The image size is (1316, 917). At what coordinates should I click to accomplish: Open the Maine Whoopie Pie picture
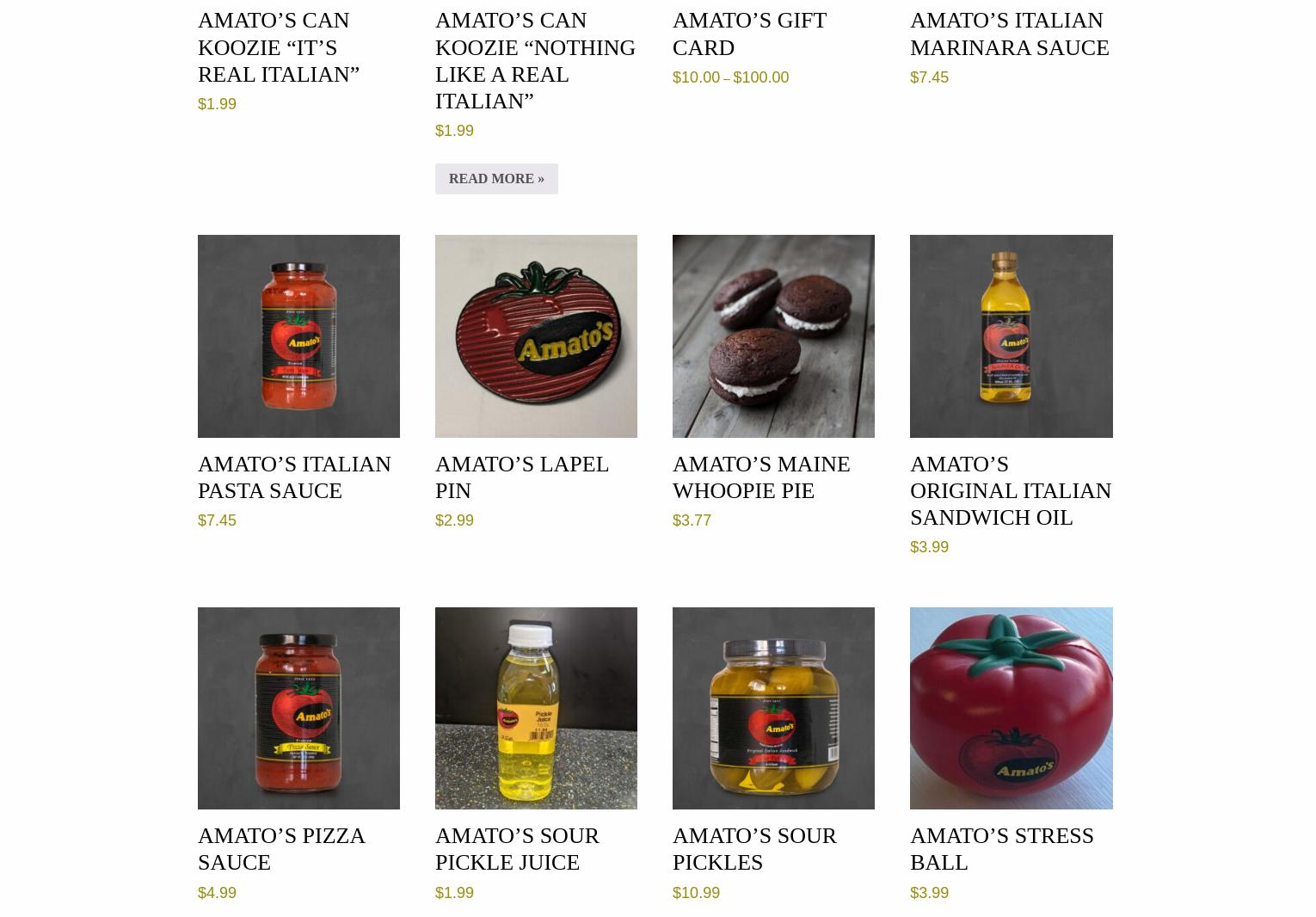(x=773, y=335)
